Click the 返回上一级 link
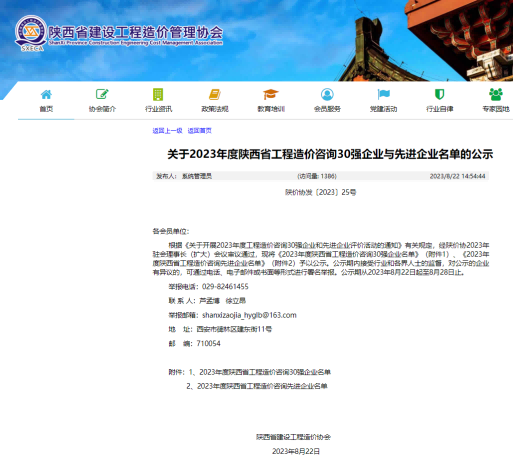 click(x=167, y=131)
